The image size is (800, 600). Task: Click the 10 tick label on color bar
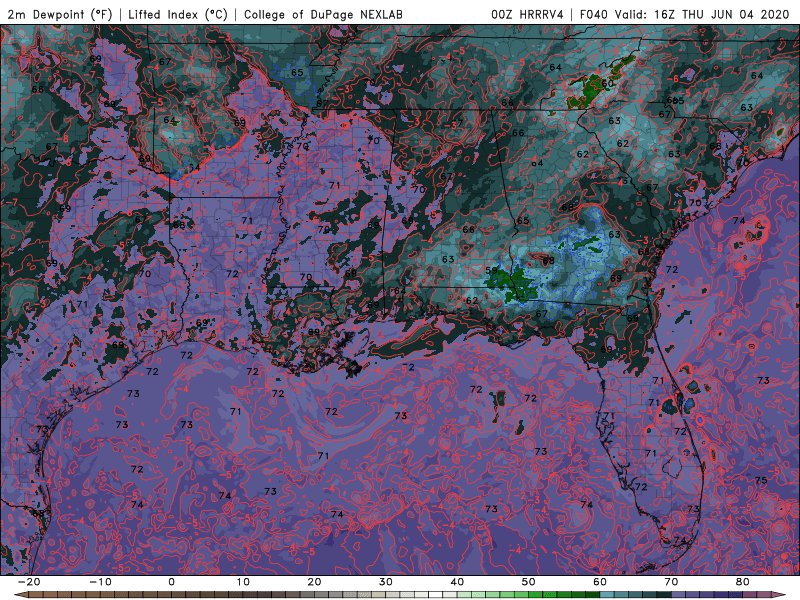[x=243, y=582]
